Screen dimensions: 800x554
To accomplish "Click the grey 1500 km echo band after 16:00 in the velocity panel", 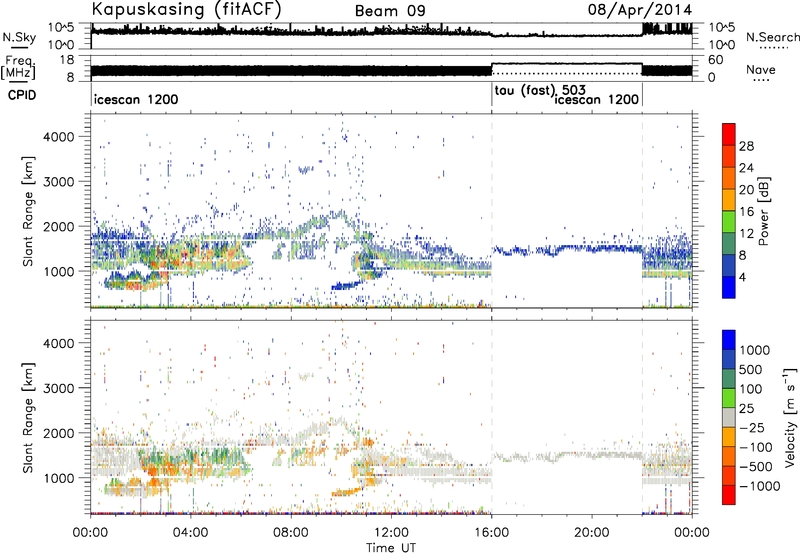I will pos(566,456).
